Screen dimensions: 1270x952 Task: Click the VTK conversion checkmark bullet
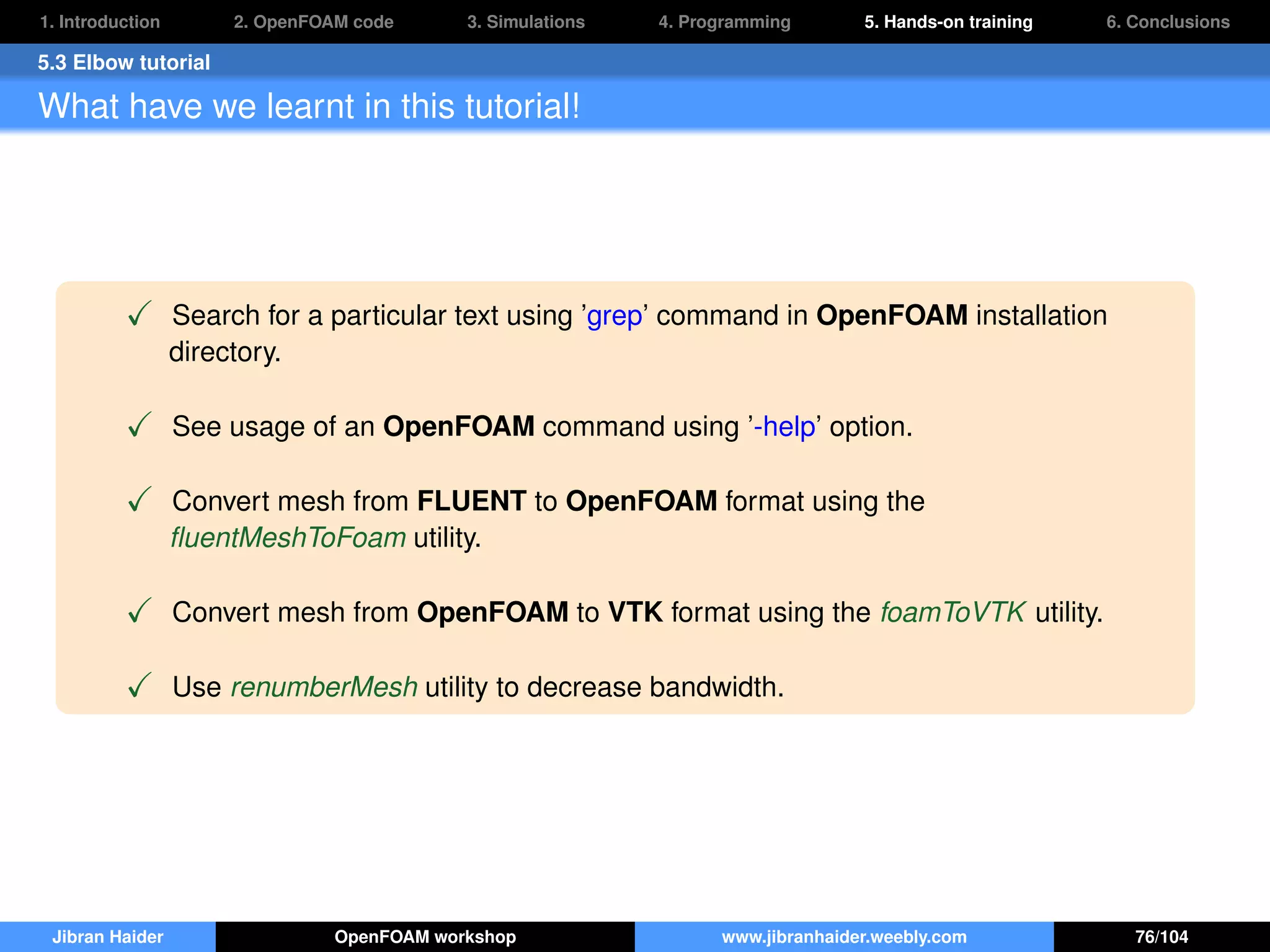140,611
